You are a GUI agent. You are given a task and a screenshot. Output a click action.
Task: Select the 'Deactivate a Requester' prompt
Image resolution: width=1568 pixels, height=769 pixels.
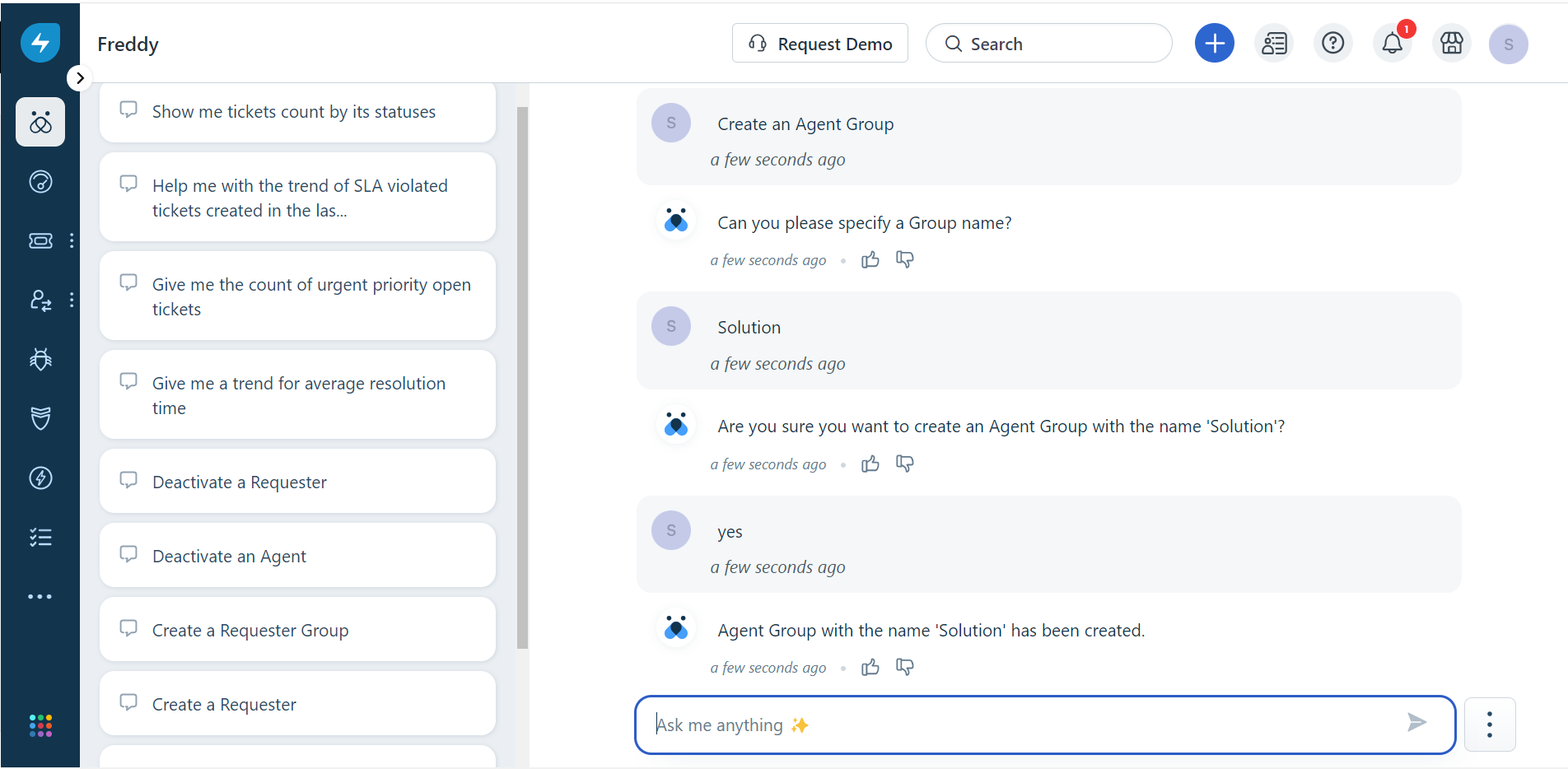point(297,482)
